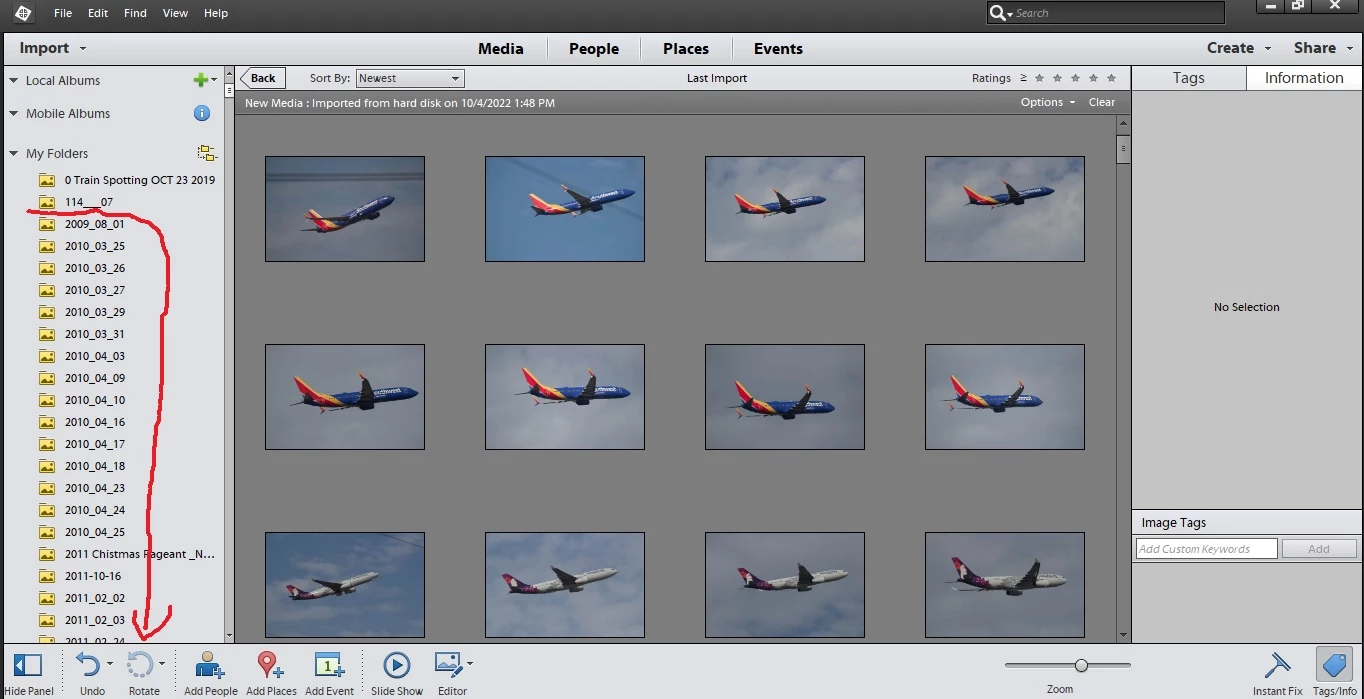The image size is (1364, 699).
Task: Open the Import dropdown
Action: click(53, 48)
